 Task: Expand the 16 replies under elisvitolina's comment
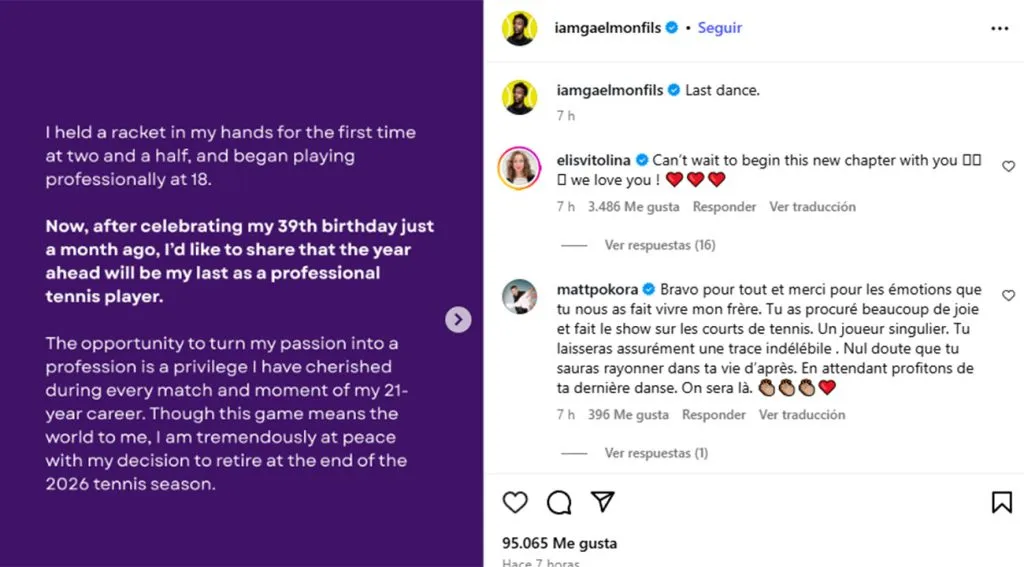(x=659, y=245)
